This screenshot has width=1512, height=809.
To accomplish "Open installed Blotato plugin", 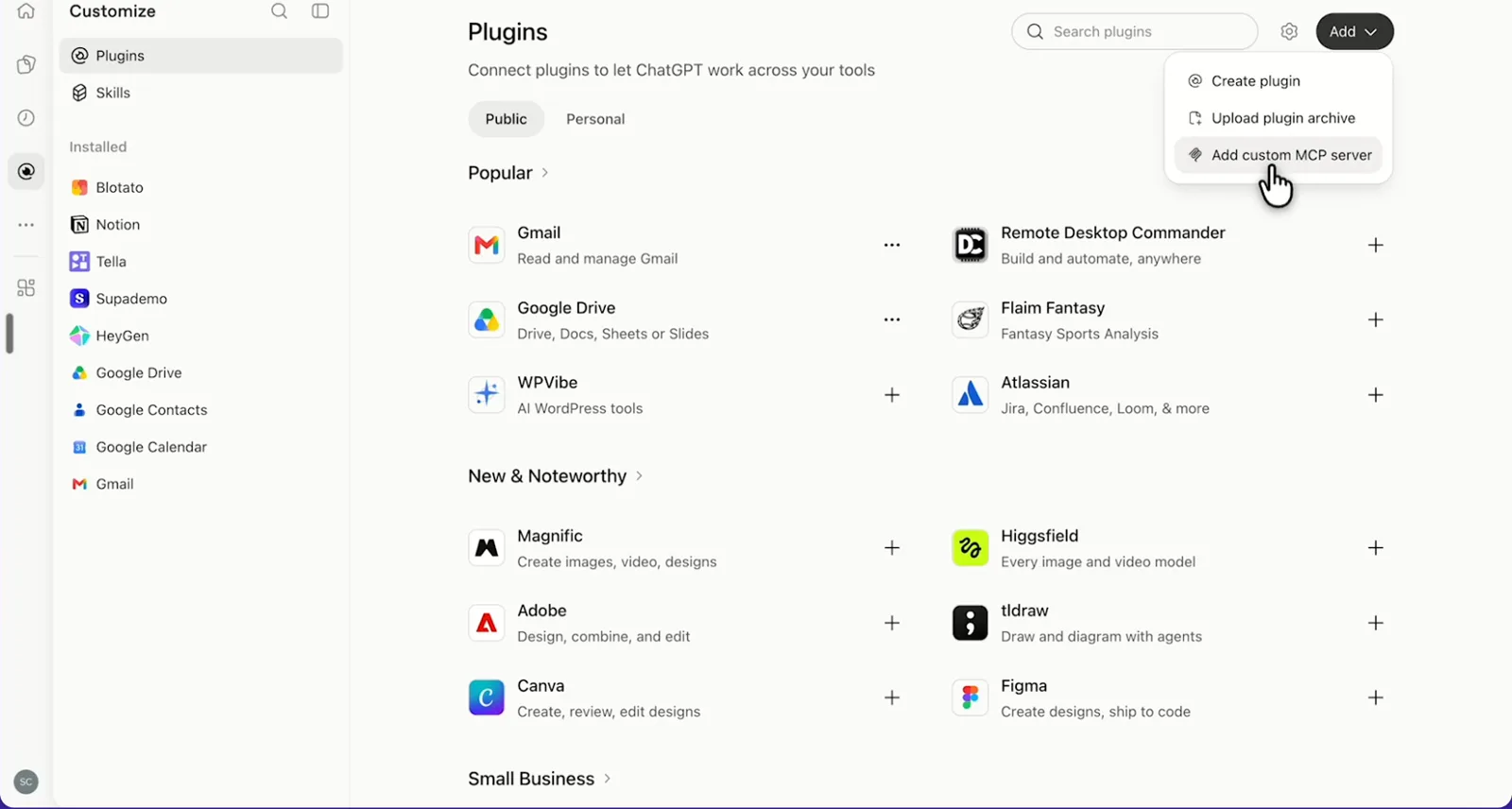I will point(201,187).
